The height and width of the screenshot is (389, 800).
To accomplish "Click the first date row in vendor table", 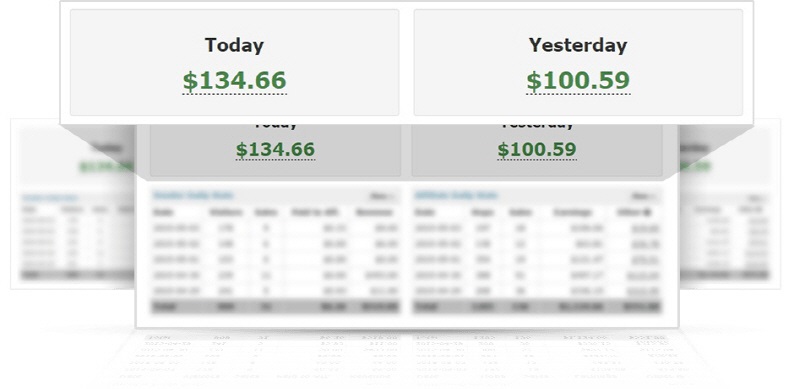I will 276,228.
